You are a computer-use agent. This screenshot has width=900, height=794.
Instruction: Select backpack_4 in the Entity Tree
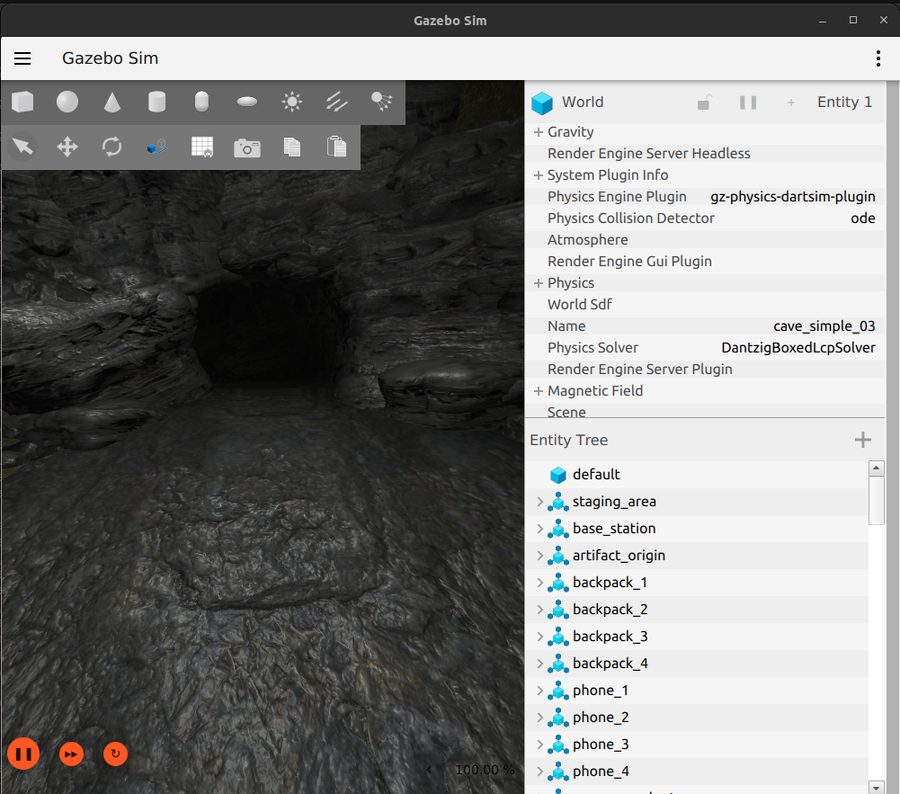pos(697,663)
